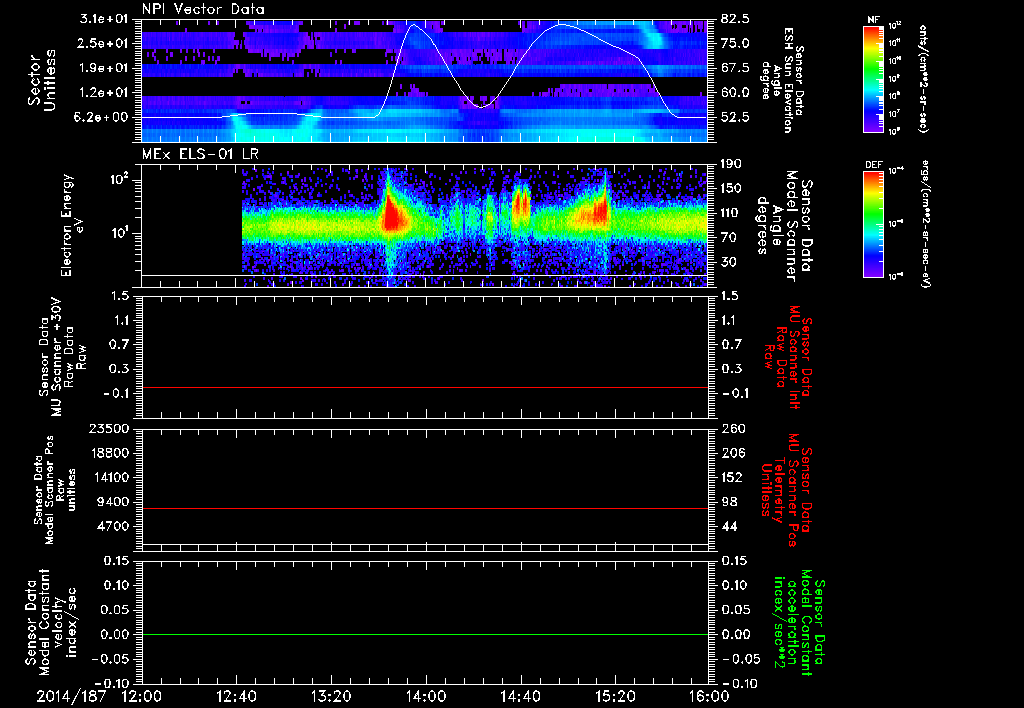Click the 14:00 time axis label
Image resolution: width=1024 pixels, height=708 pixels.
click(x=426, y=696)
